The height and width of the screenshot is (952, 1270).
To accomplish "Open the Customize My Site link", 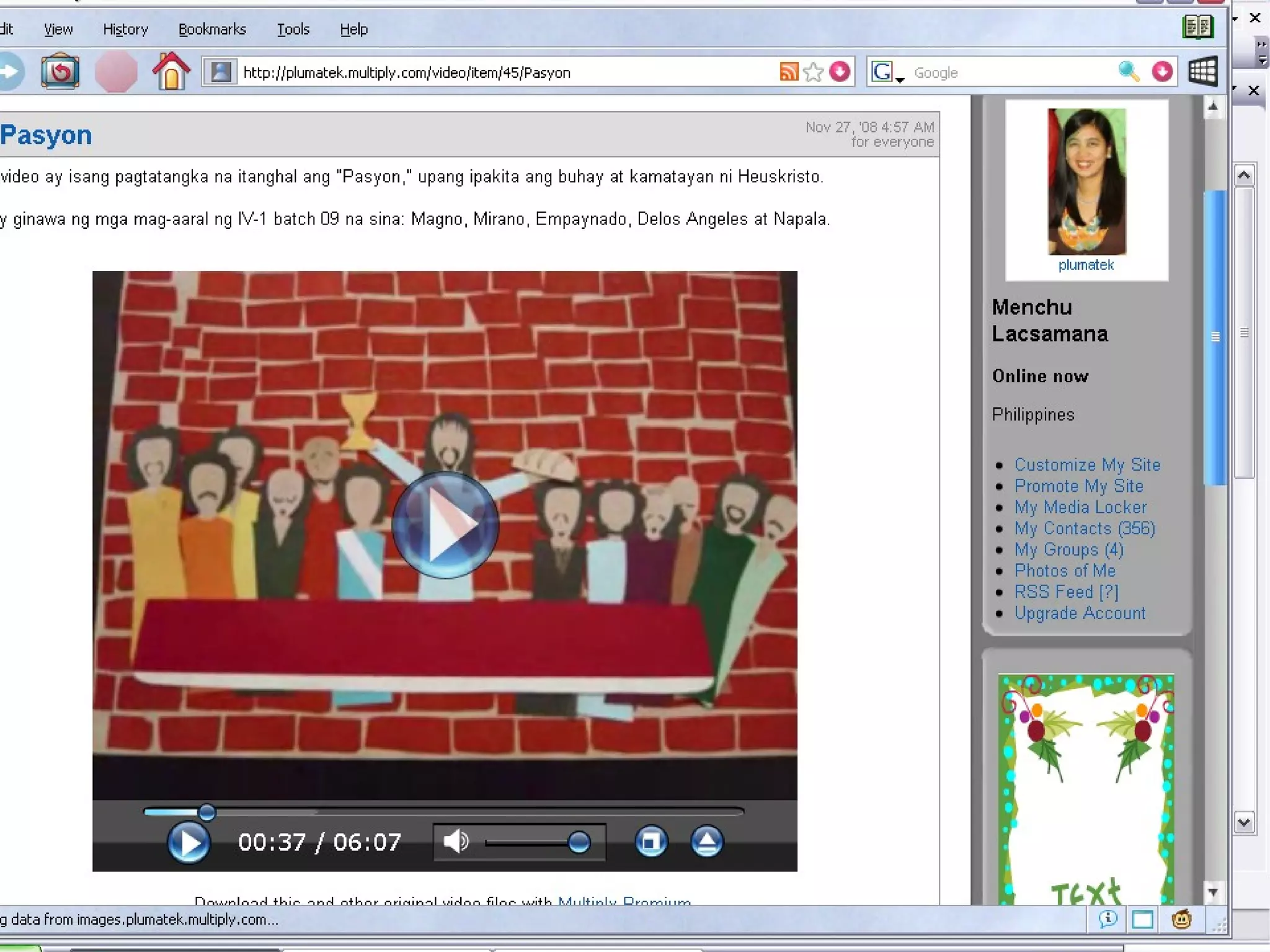I will (1086, 465).
